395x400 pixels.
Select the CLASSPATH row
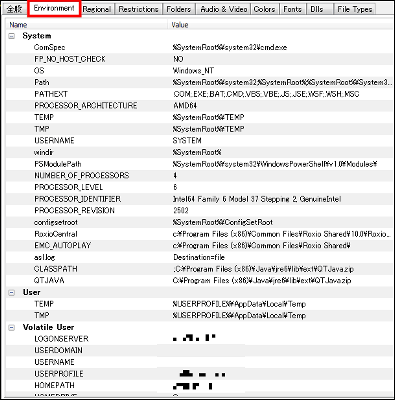coord(199,269)
